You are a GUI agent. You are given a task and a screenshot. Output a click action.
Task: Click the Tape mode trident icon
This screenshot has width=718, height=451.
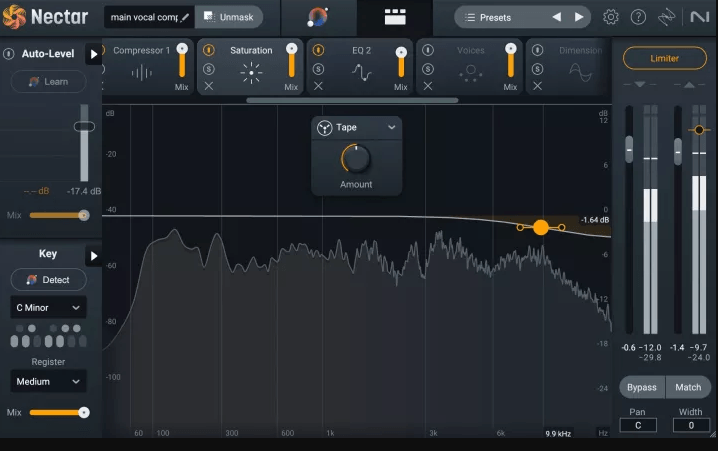pos(324,128)
